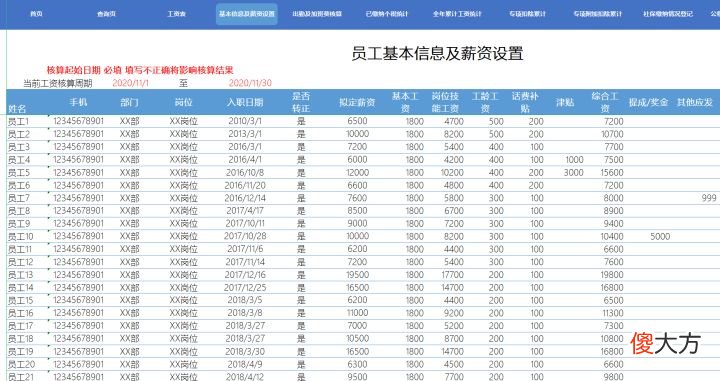Click the 员工5 name cell
This screenshot has width=720, height=381.
pyautogui.click(x=19, y=173)
